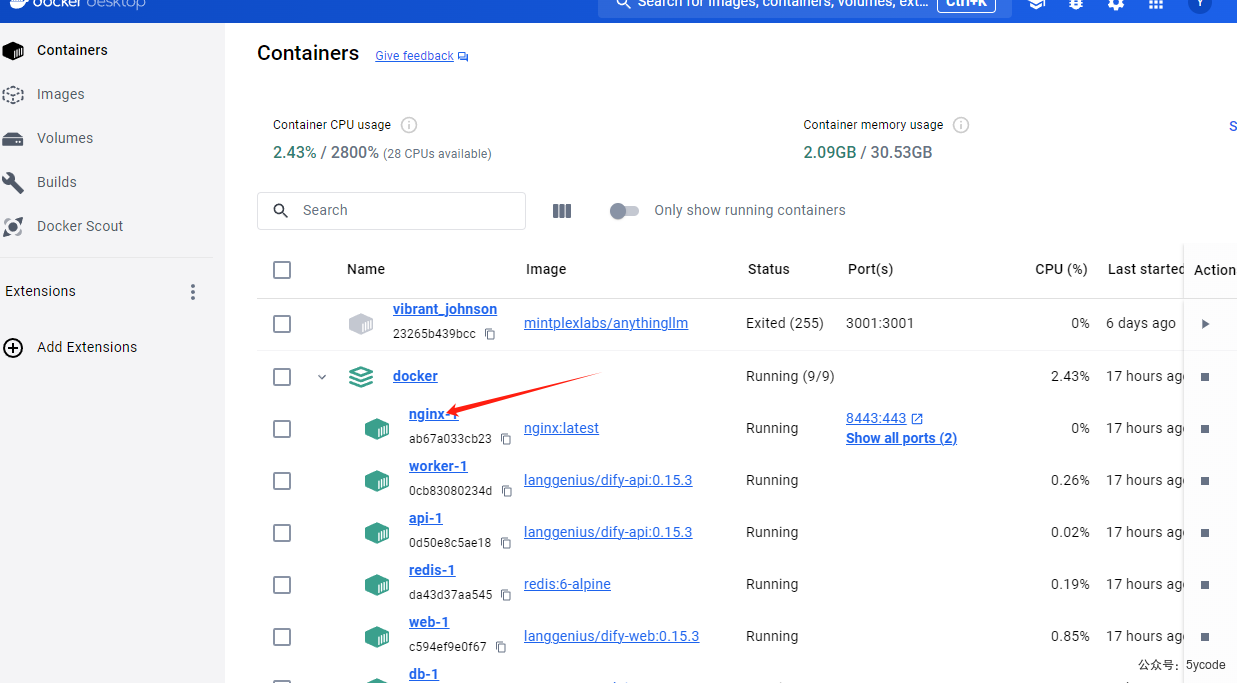Open the nginx-1 container link
Screen dimensions: 1237x683
(433, 414)
